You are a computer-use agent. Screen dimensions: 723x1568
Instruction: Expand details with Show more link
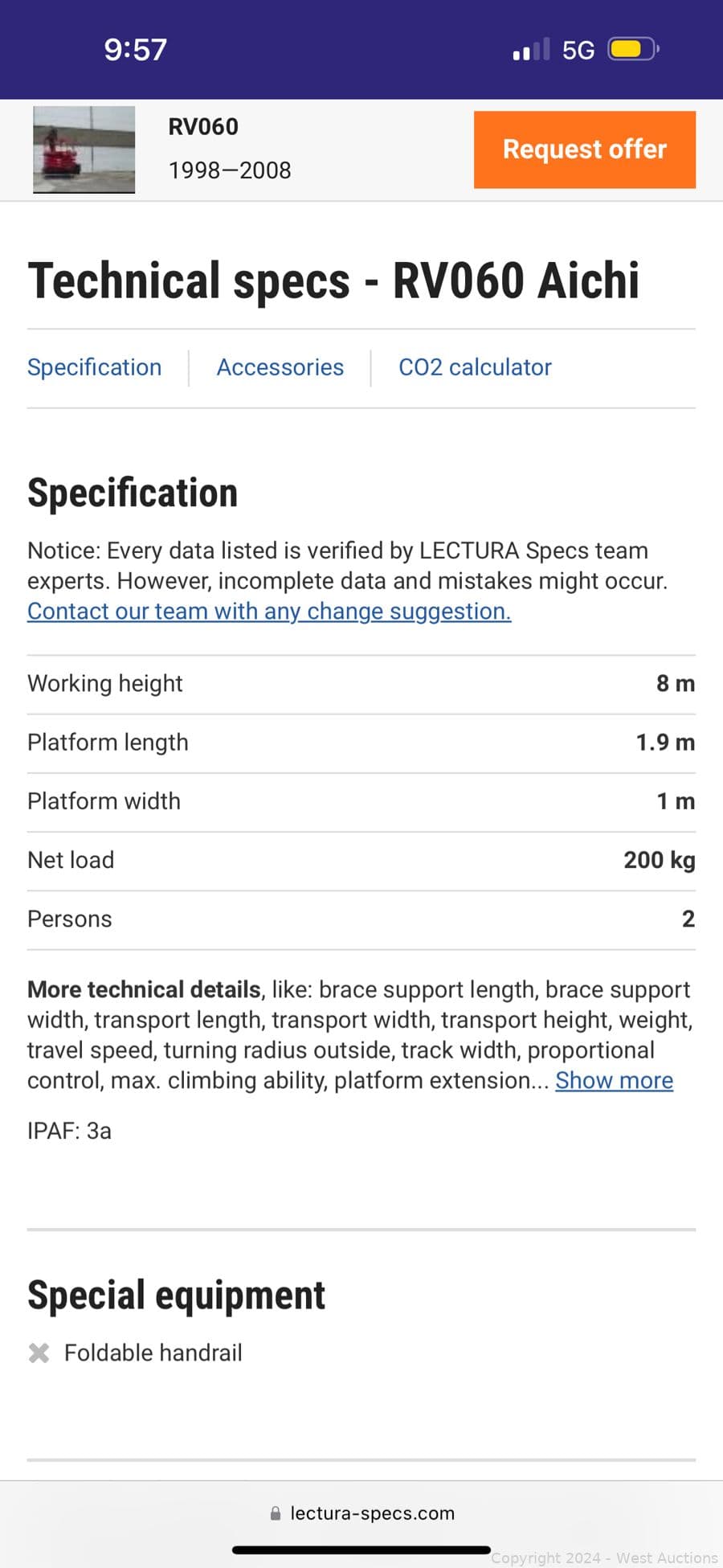pyautogui.click(x=614, y=1081)
